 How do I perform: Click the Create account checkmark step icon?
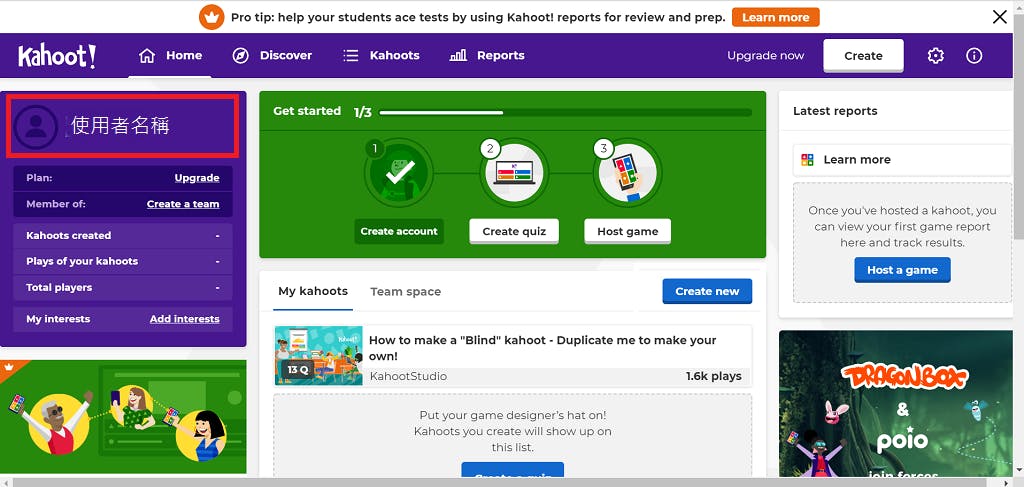(398, 174)
